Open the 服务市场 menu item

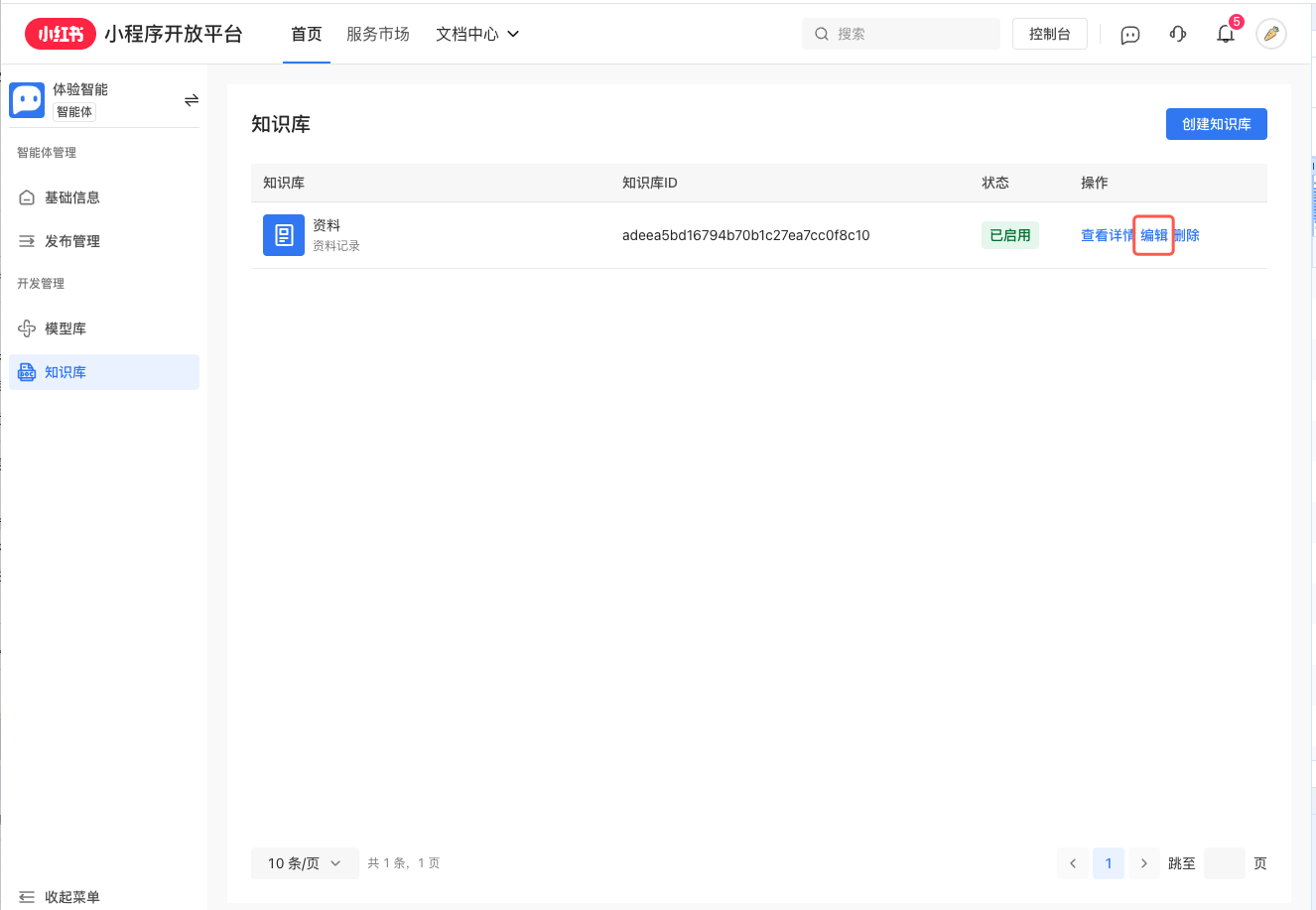coord(378,33)
